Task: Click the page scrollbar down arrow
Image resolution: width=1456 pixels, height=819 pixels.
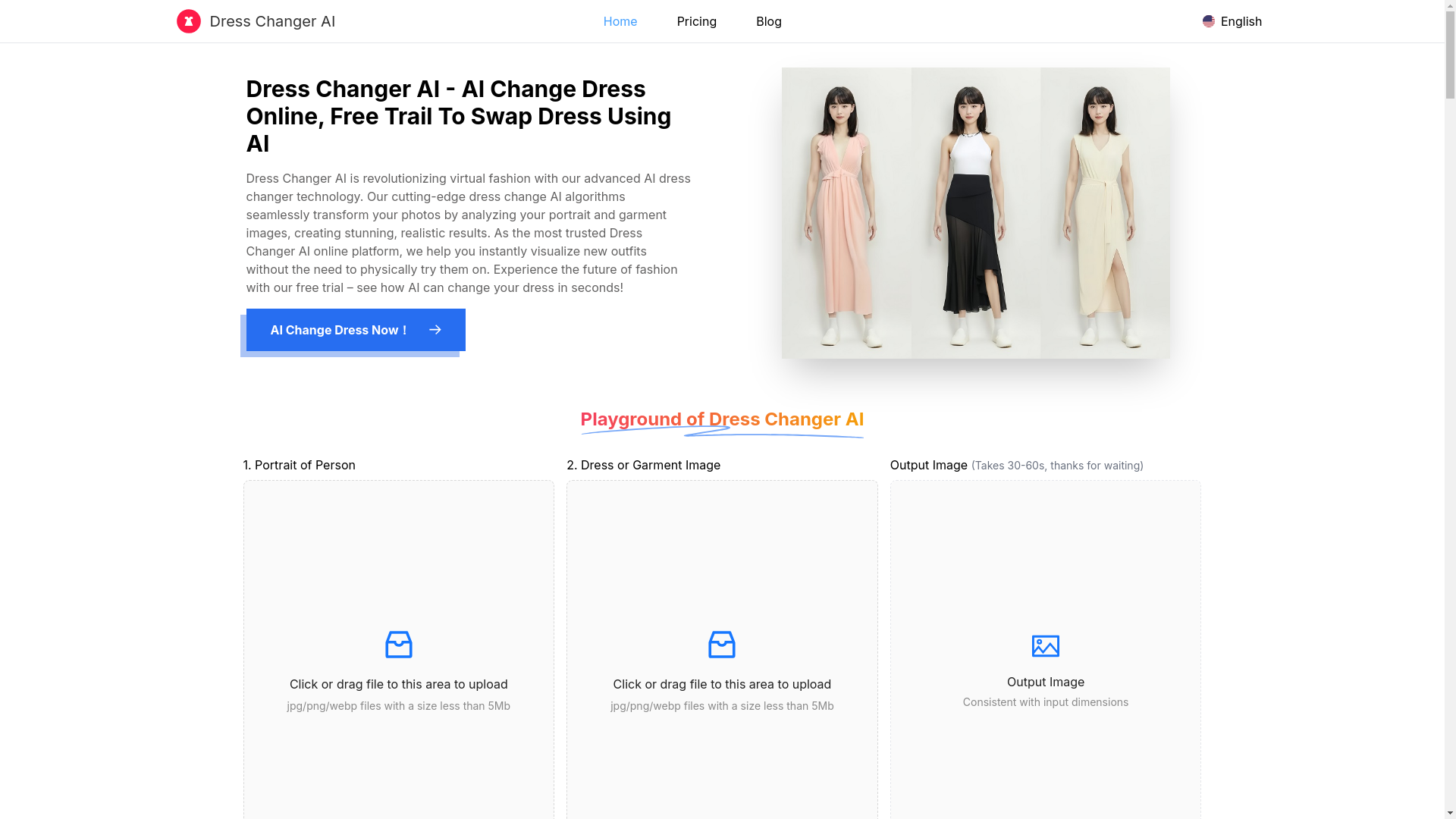Action: (1451, 814)
